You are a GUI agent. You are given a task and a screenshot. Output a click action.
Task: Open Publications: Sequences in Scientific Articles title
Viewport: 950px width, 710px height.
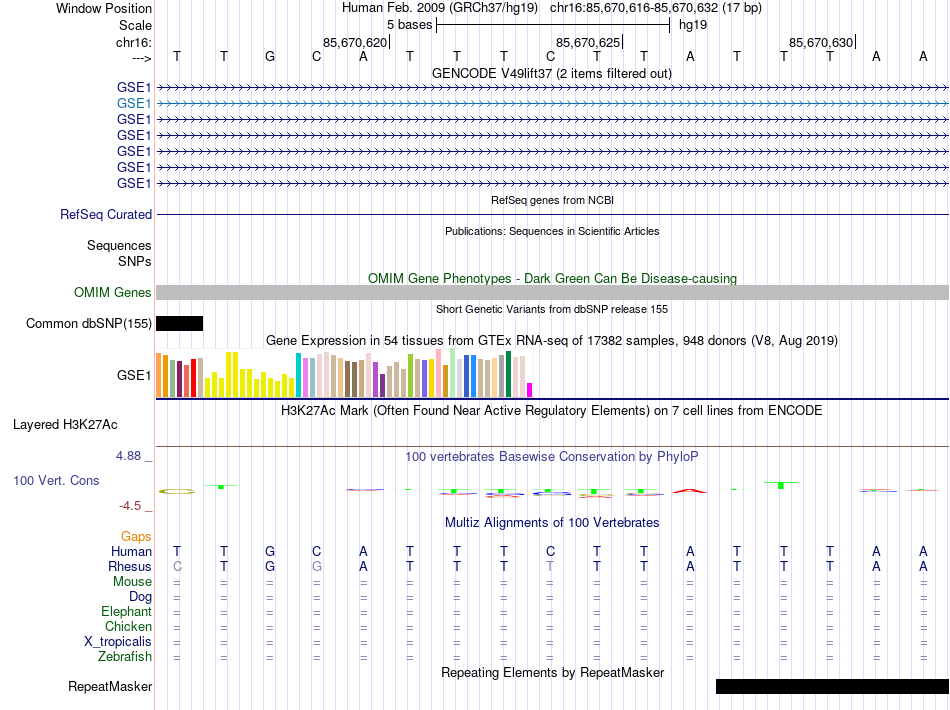(552, 231)
